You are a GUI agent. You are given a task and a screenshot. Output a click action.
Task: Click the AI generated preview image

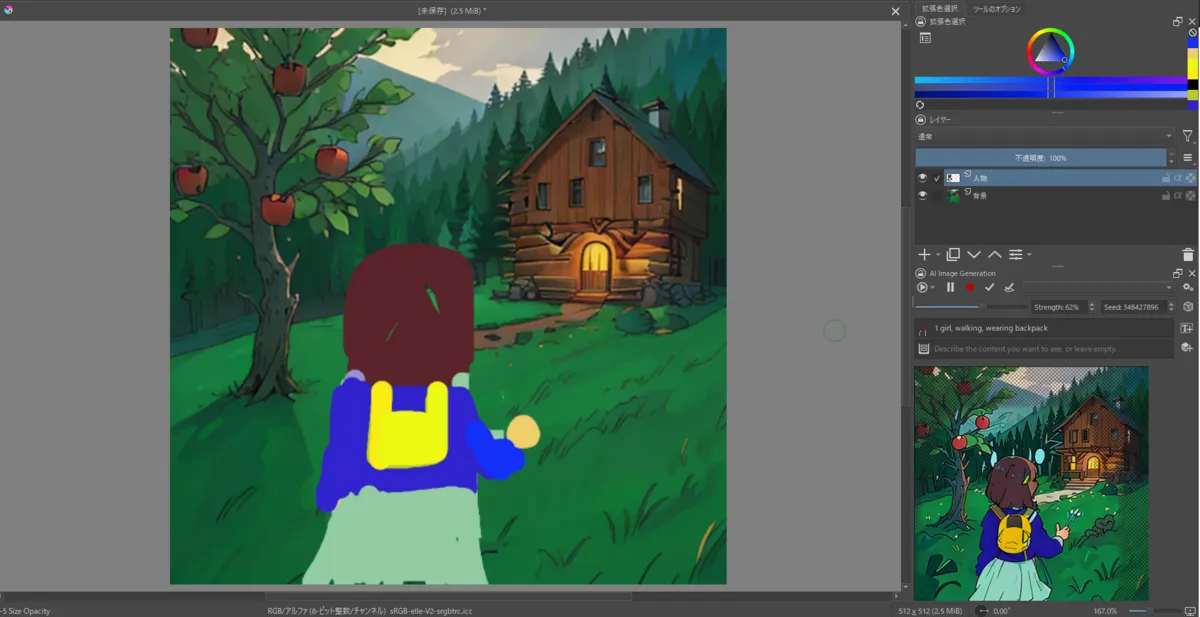pos(1031,483)
